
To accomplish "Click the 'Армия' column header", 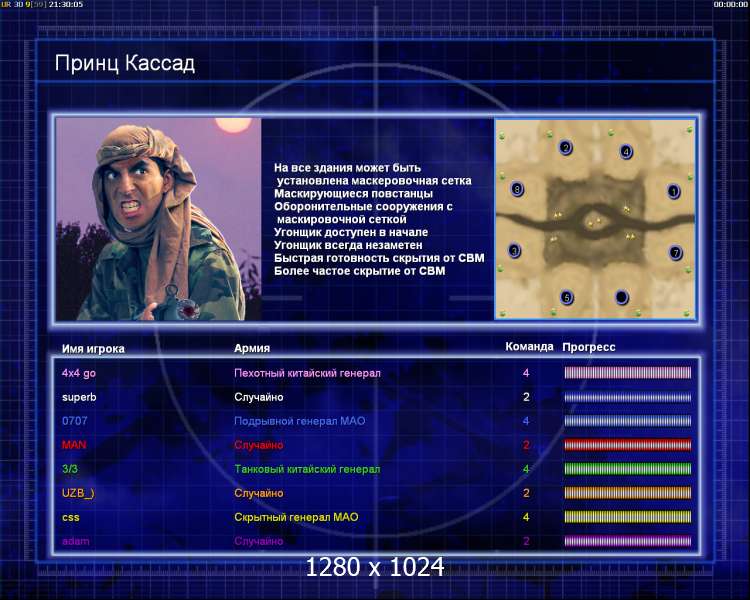I will (x=251, y=348).
